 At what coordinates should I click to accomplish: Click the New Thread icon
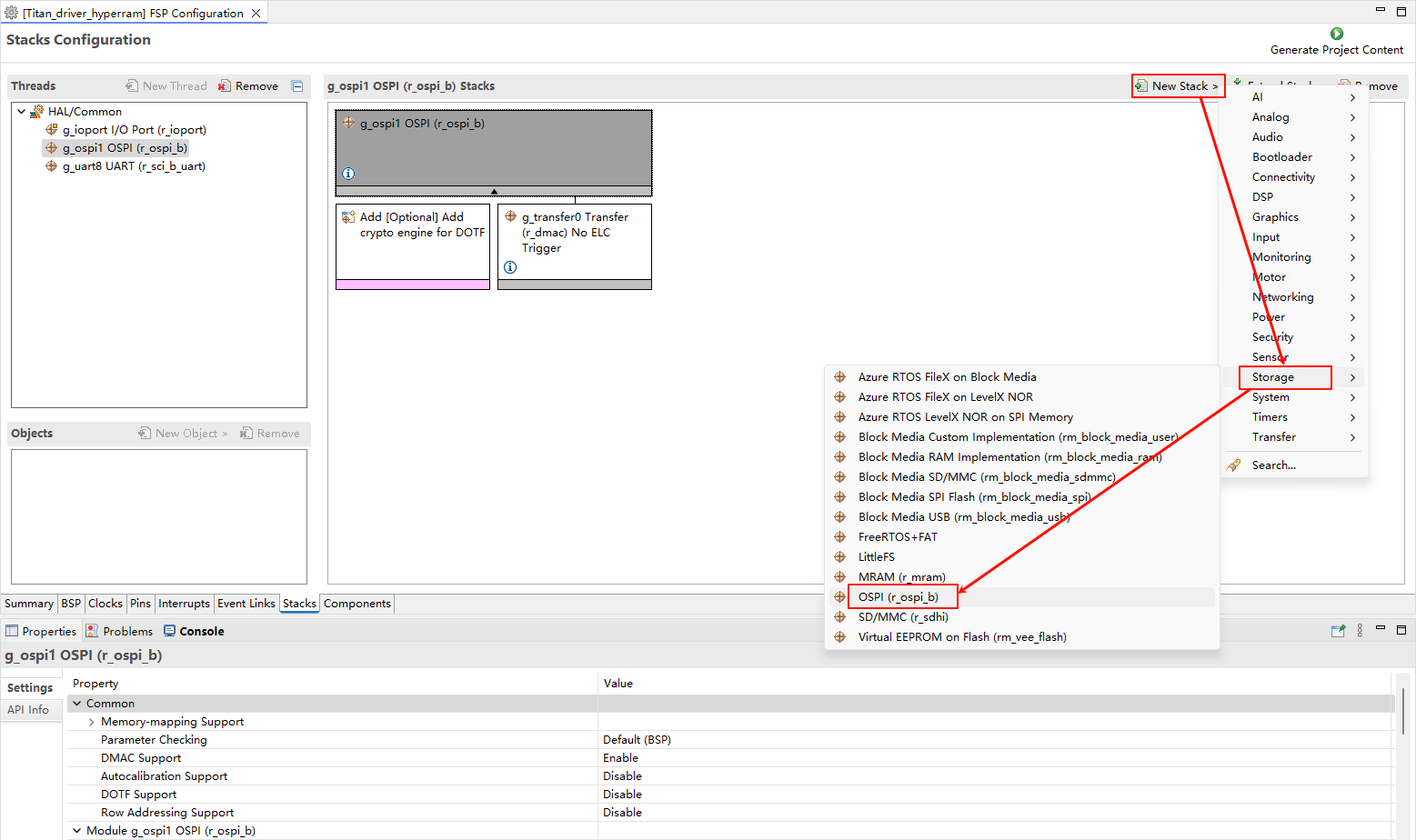[133, 86]
